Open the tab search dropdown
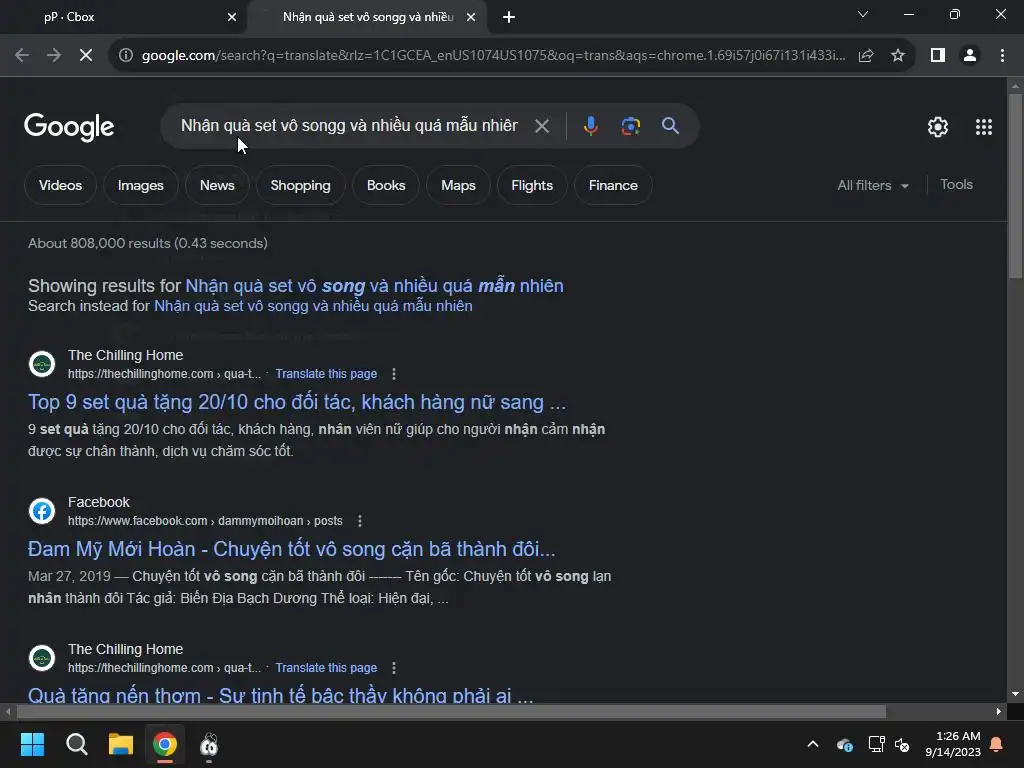The width and height of the screenshot is (1024, 768). tap(863, 14)
